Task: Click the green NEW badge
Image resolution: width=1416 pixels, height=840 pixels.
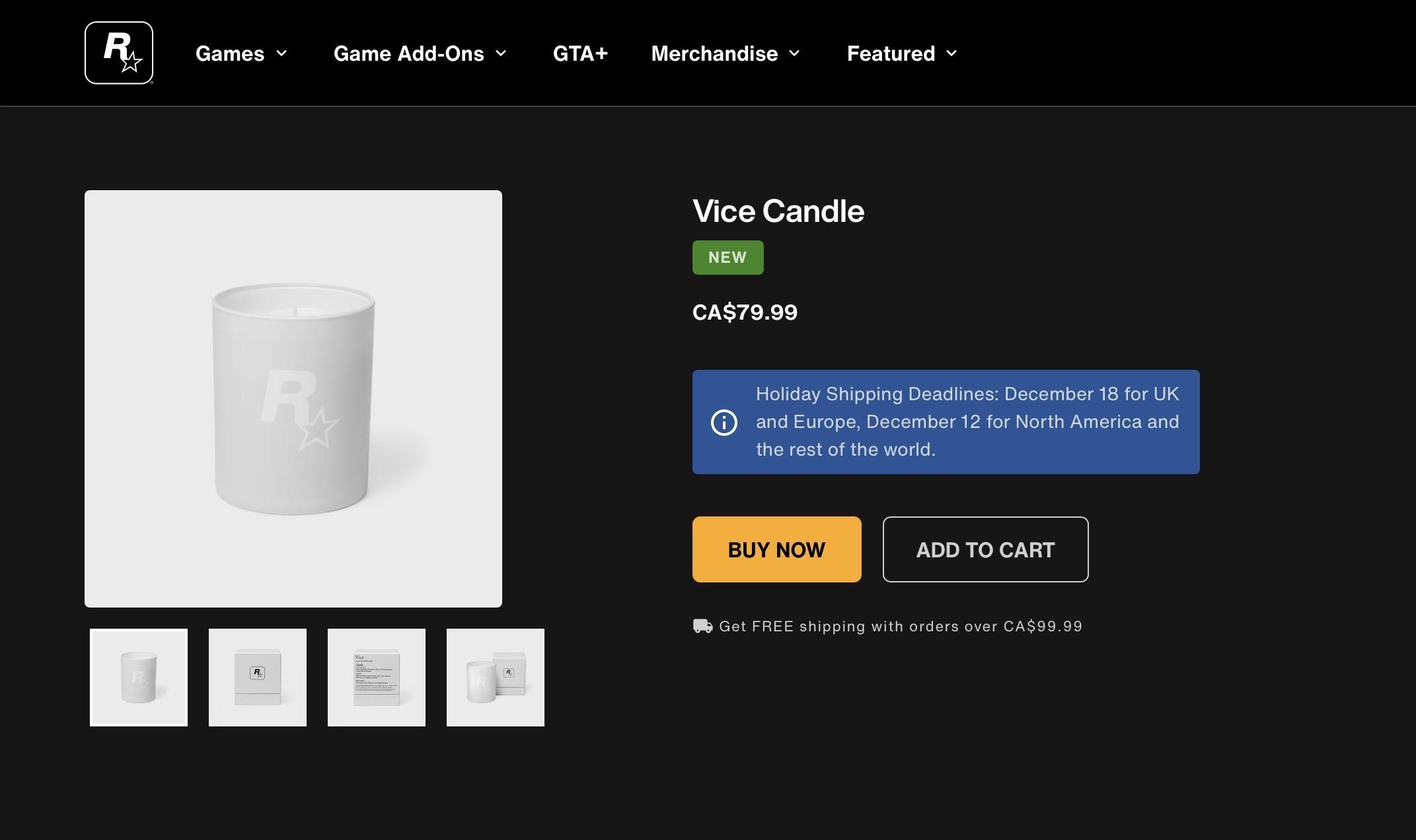Action: (x=727, y=258)
